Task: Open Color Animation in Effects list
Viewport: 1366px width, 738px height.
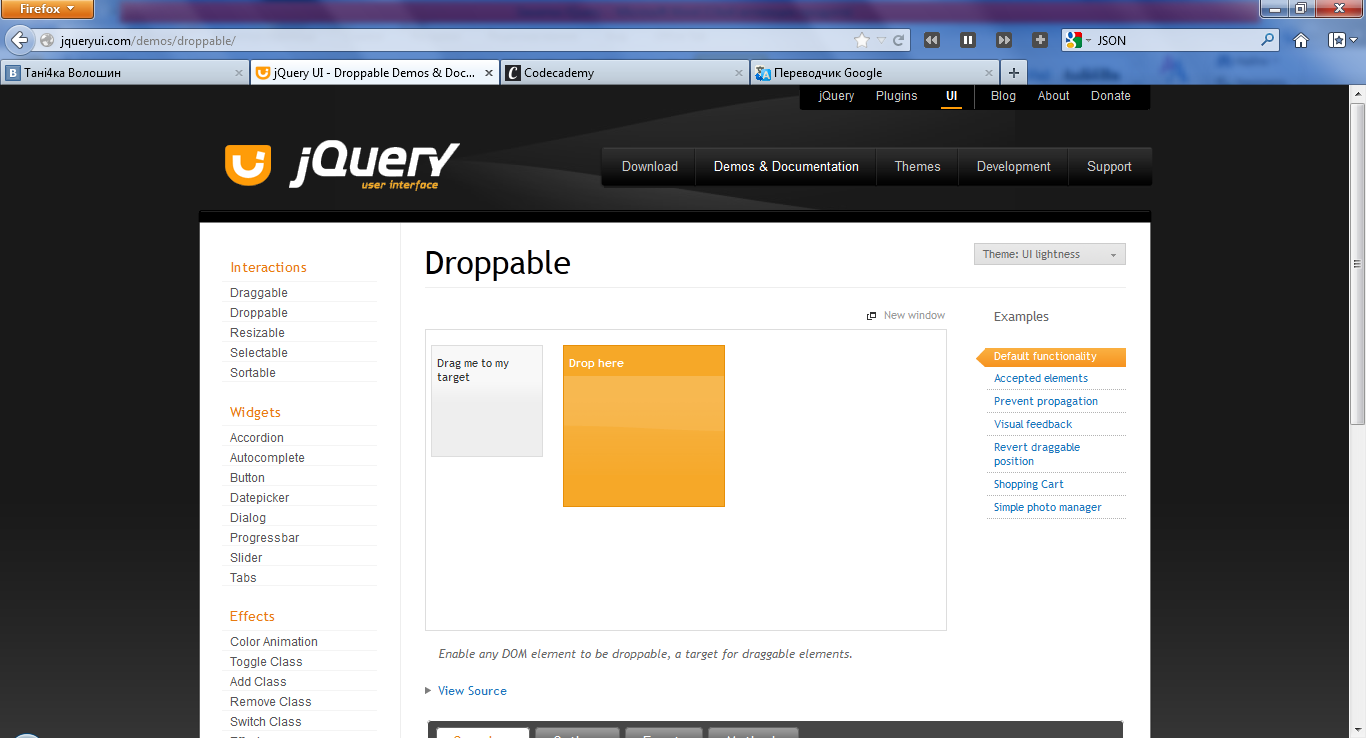Action: pos(274,642)
